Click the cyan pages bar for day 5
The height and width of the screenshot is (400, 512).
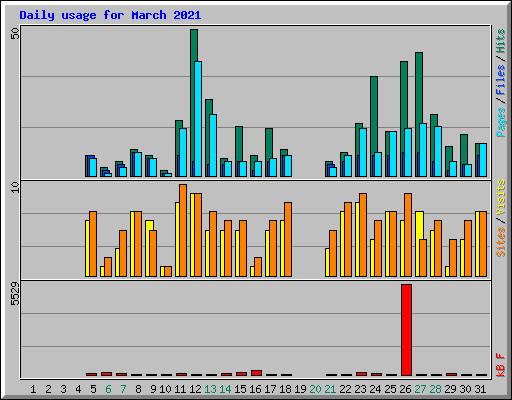tap(93, 167)
